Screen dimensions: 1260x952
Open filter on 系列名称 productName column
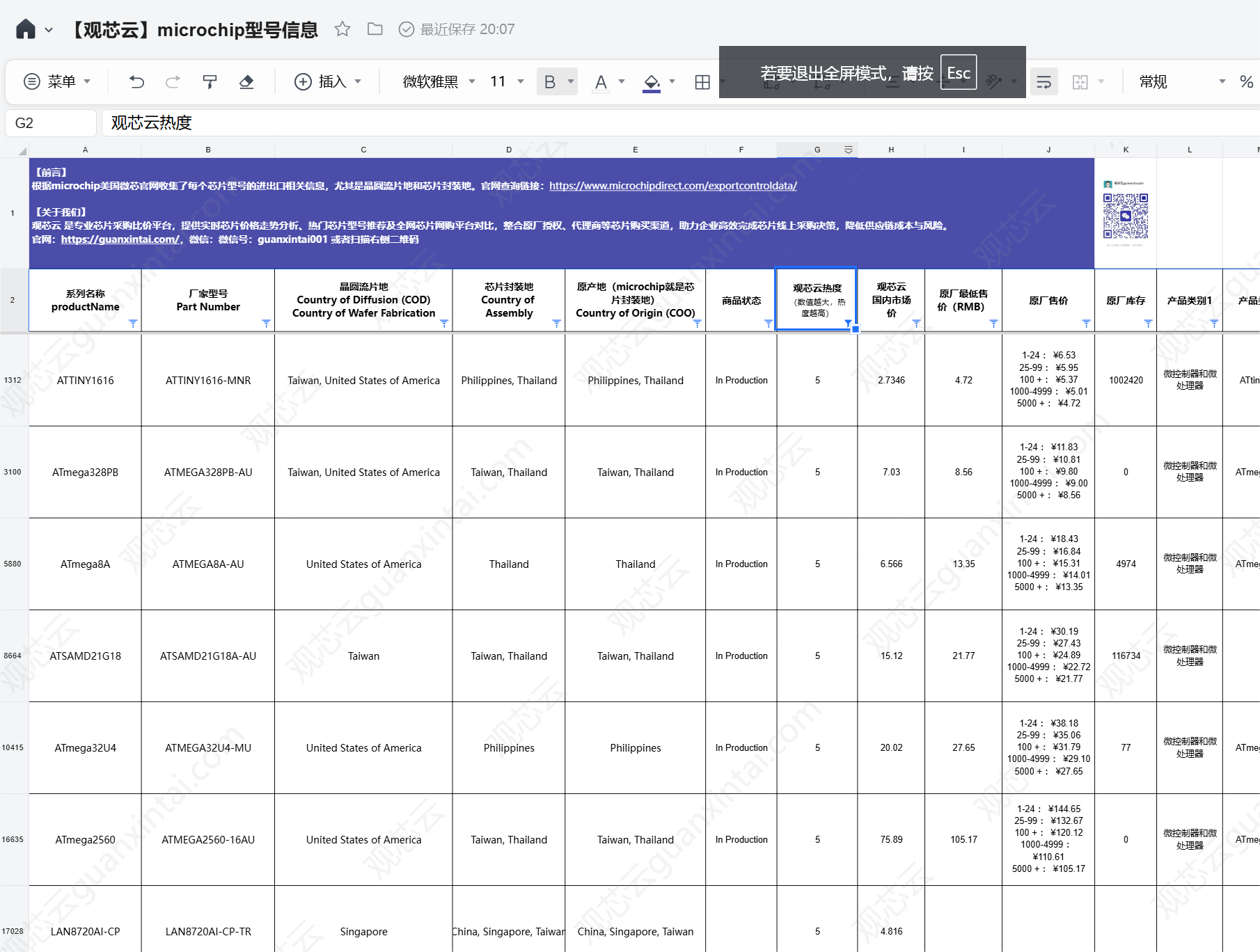pos(133,324)
